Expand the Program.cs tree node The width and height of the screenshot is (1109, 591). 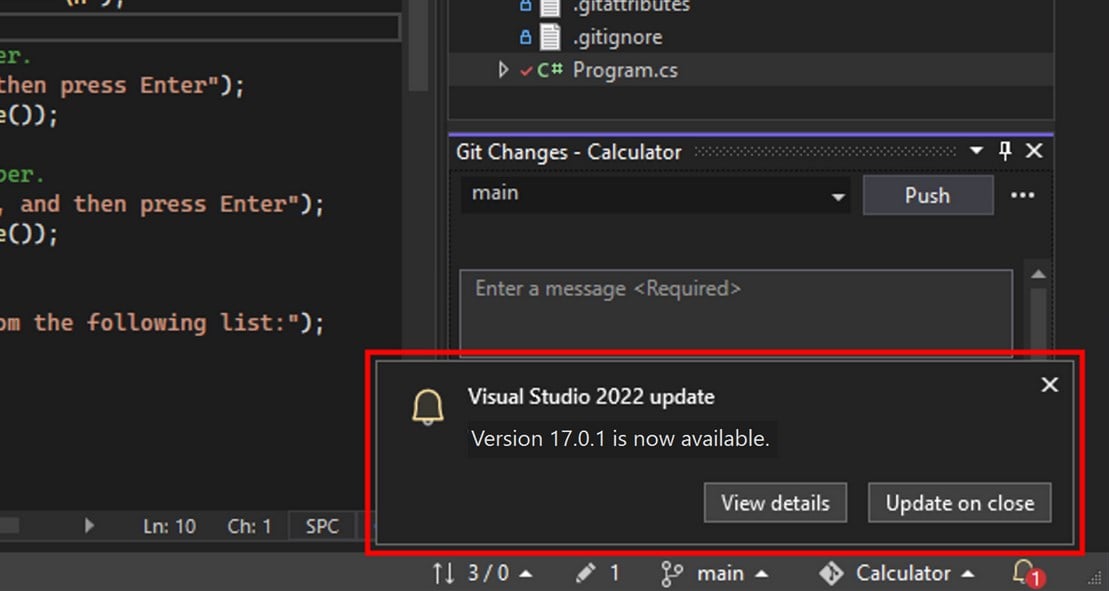(504, 70)
